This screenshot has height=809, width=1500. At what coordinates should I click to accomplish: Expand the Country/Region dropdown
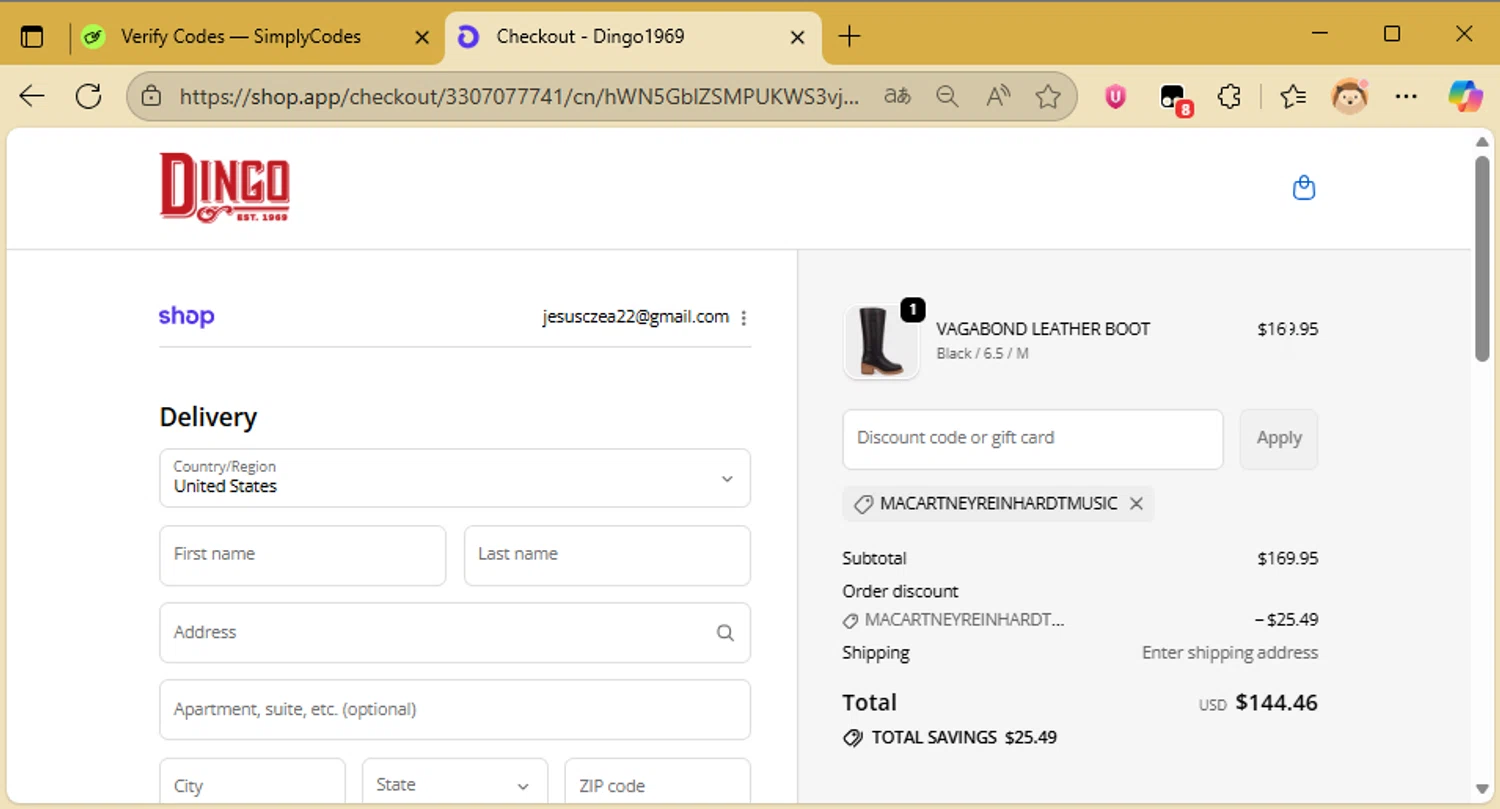455,478
